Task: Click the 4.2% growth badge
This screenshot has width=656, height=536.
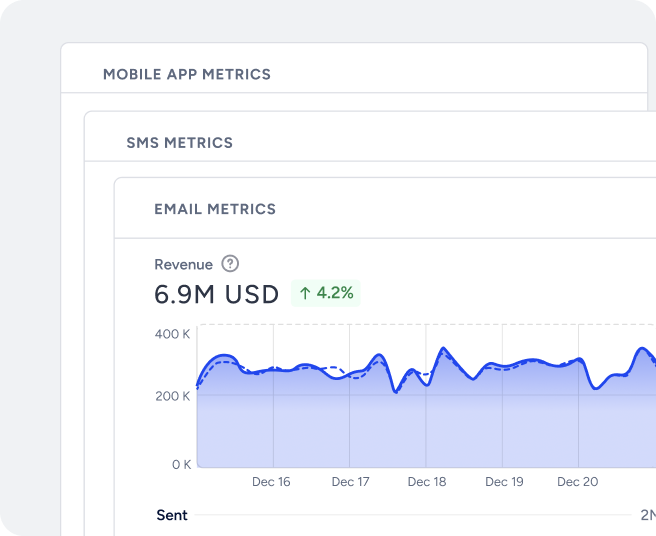Action: (325, 293)
